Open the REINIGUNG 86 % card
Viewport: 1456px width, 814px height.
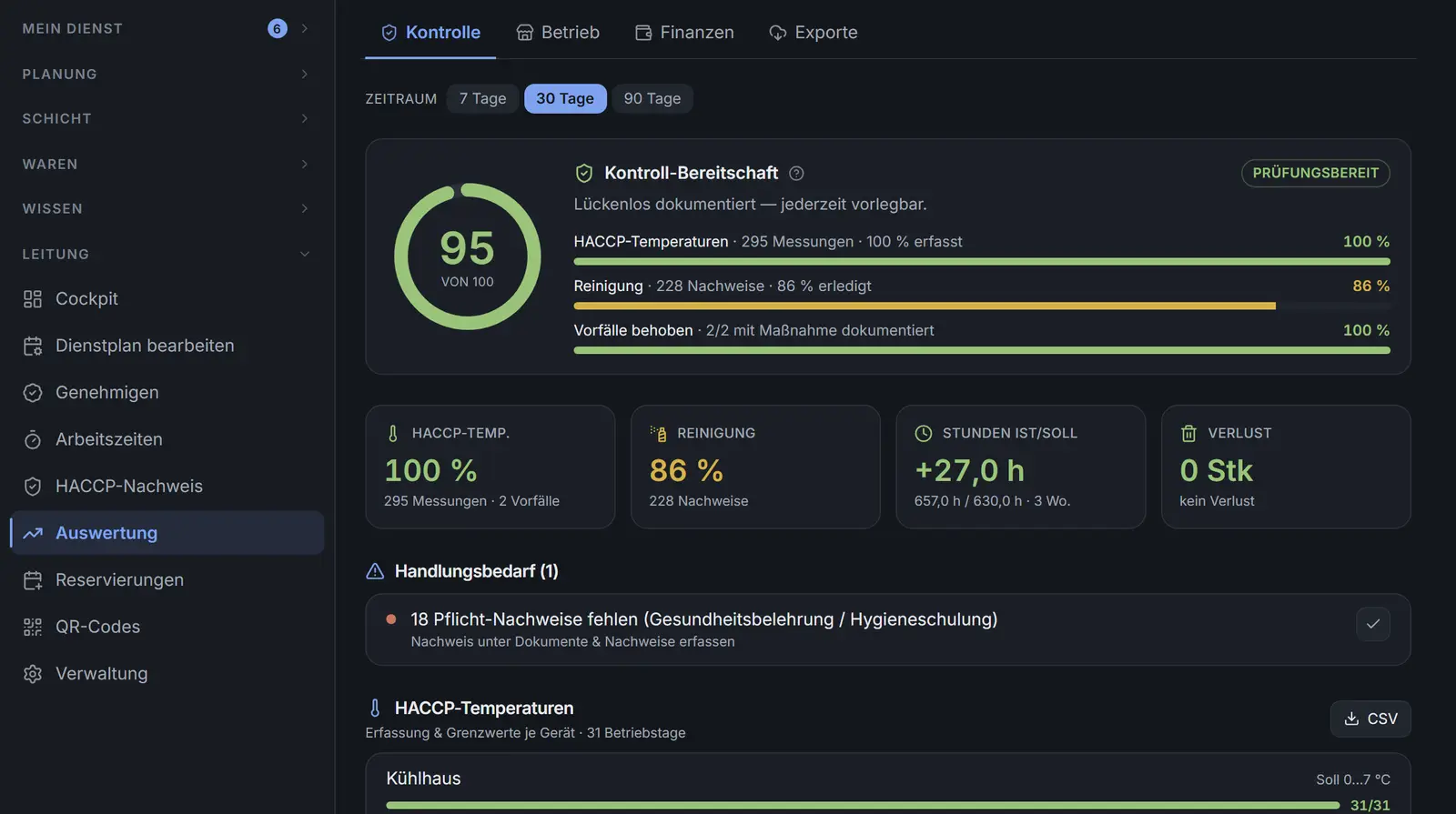(755, 467)
